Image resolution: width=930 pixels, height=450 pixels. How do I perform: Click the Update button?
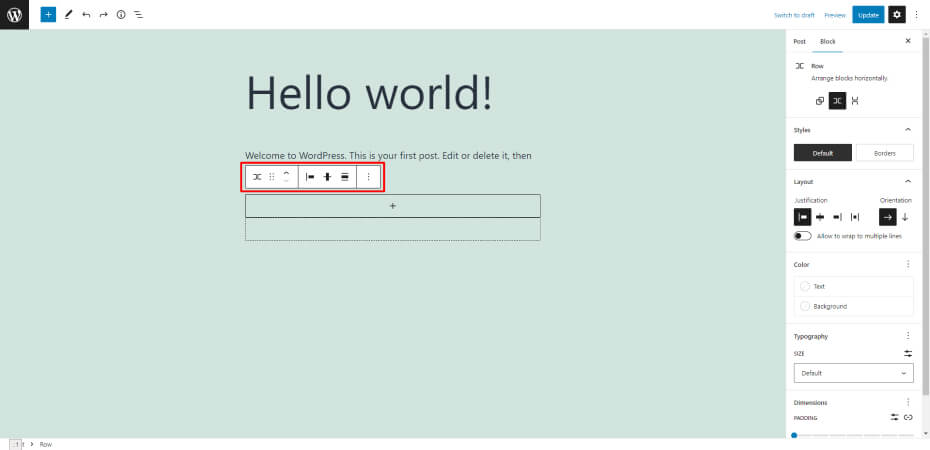click(x=868, y=15)
